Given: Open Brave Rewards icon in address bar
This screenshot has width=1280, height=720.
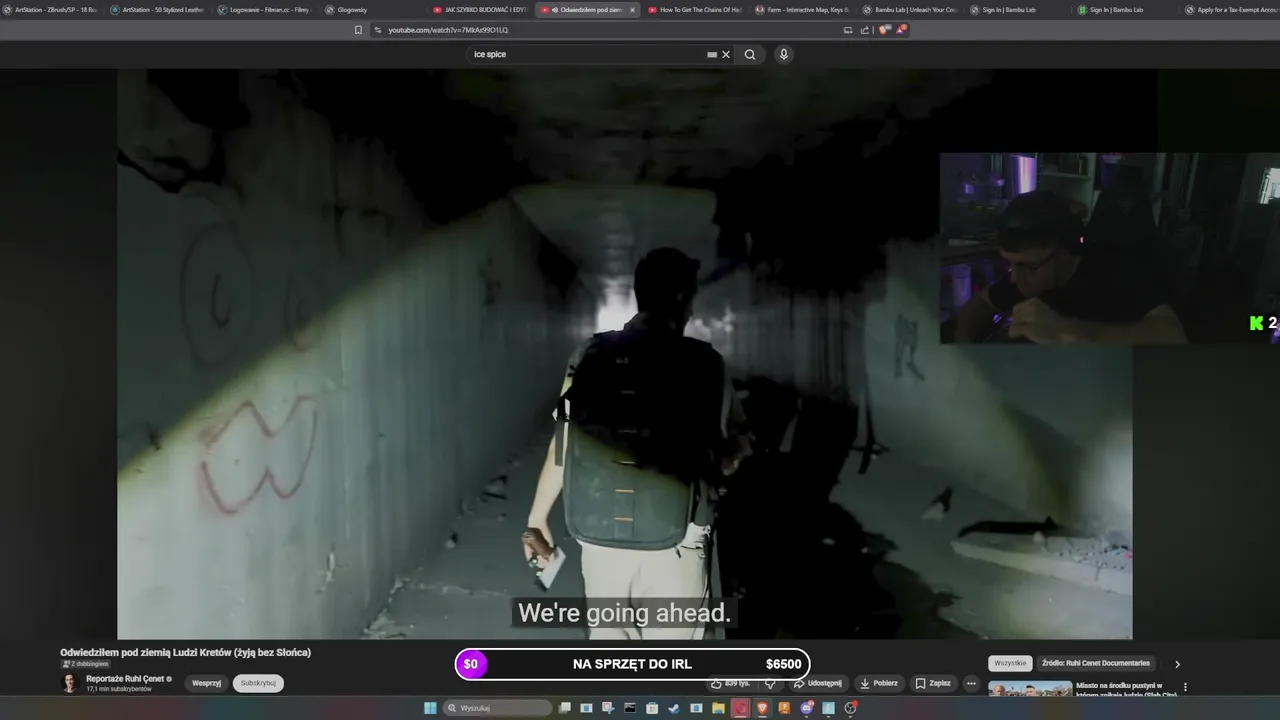Looking at the screenshot, I should [901, 30].
